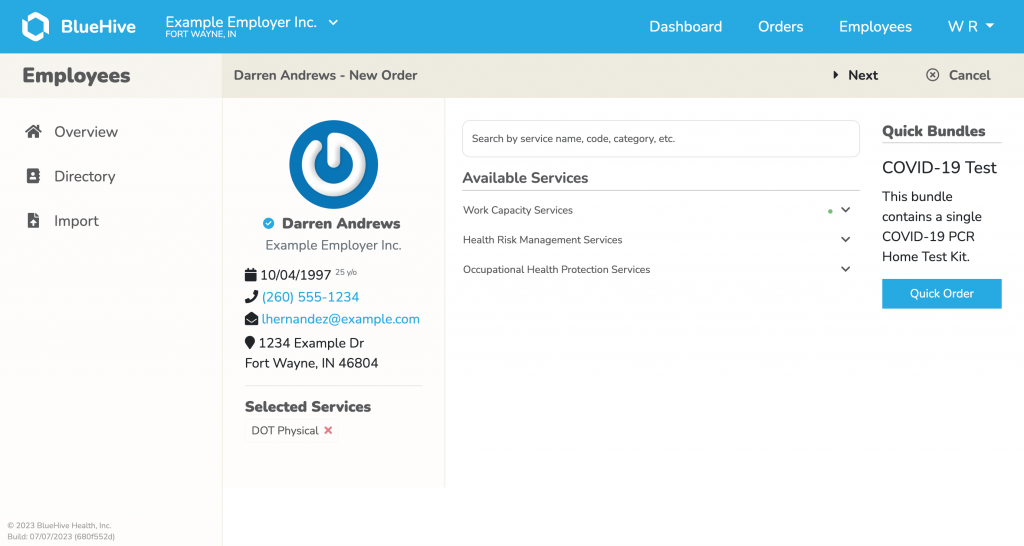Expand Occupational Health Protection Services
Screen dimensions: 1024x546
point(845,269)
